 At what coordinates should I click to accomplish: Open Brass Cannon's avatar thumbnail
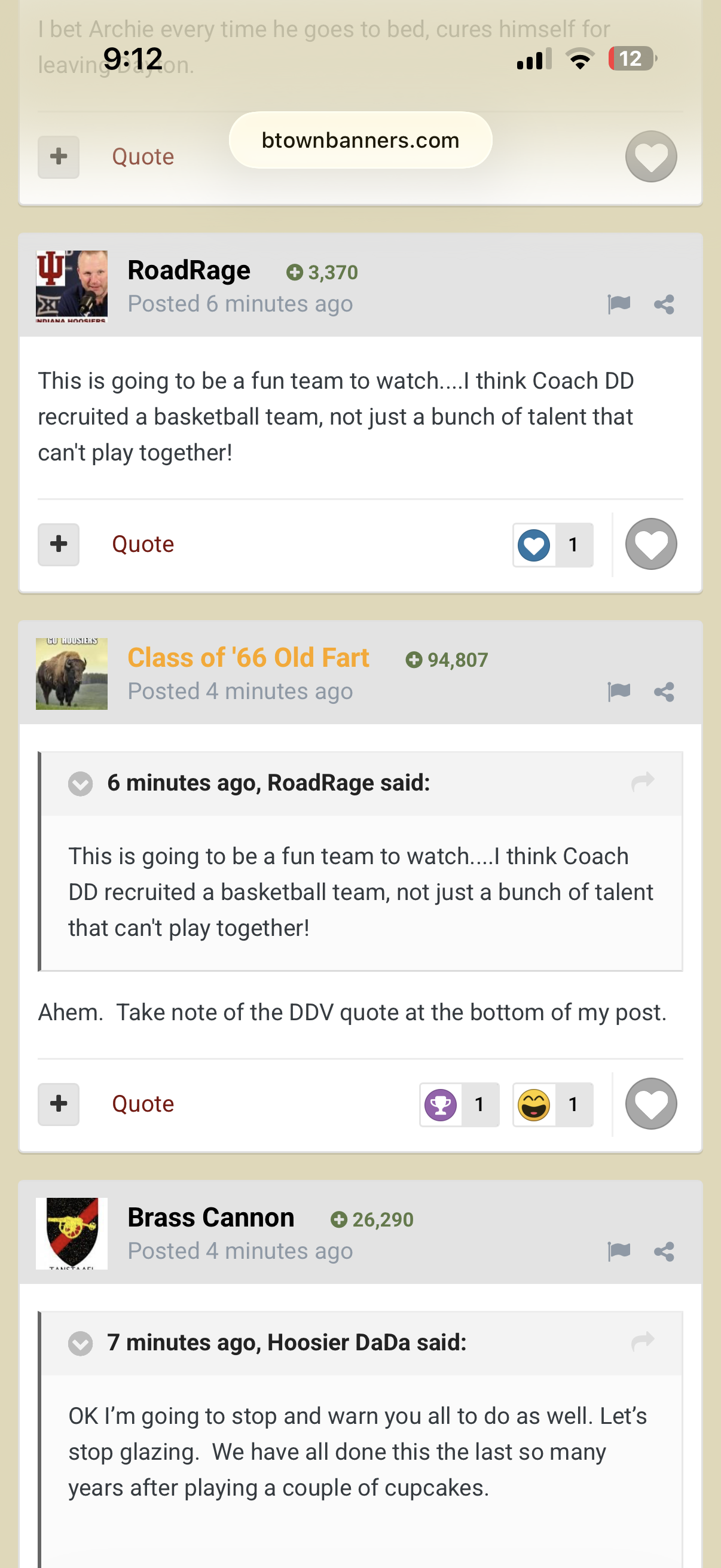tap(72, 1233)
